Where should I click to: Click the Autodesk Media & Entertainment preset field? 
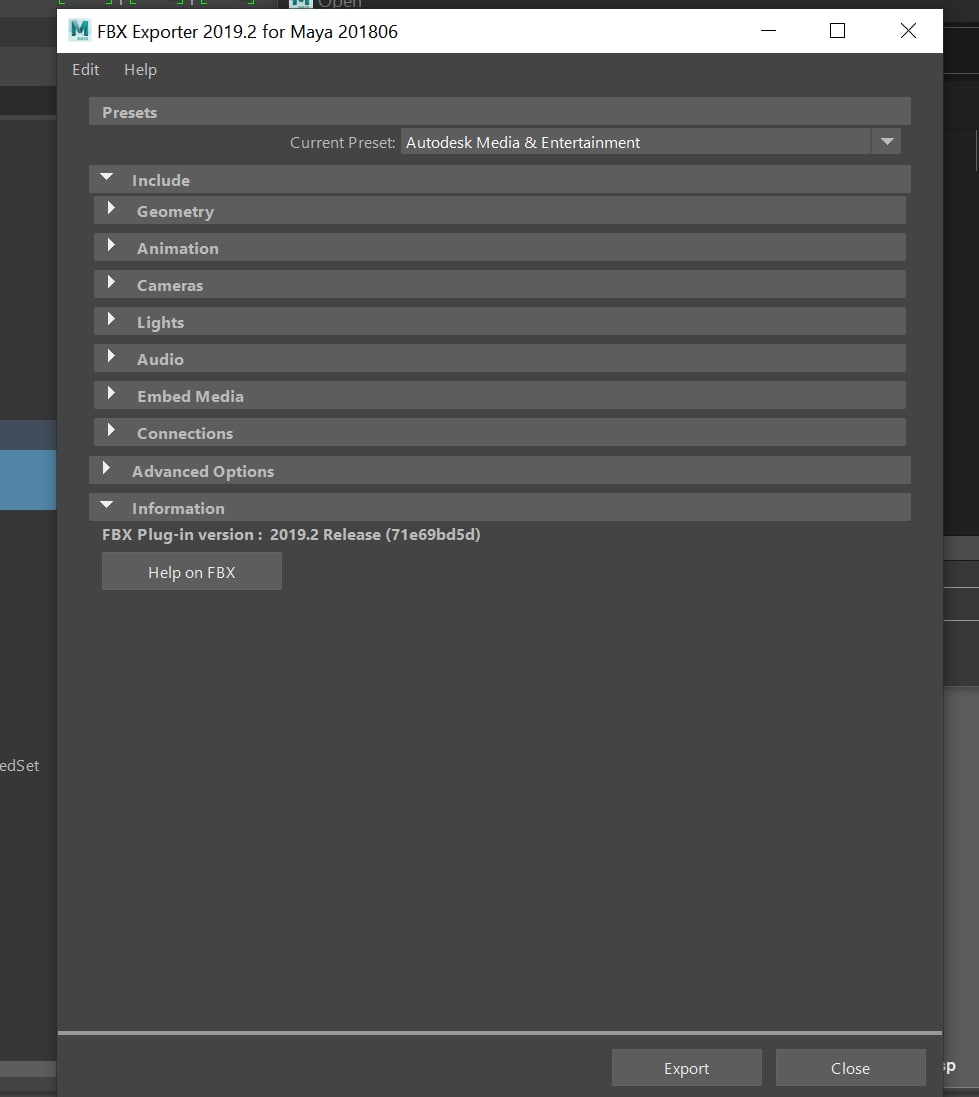[x=635, y=142]
